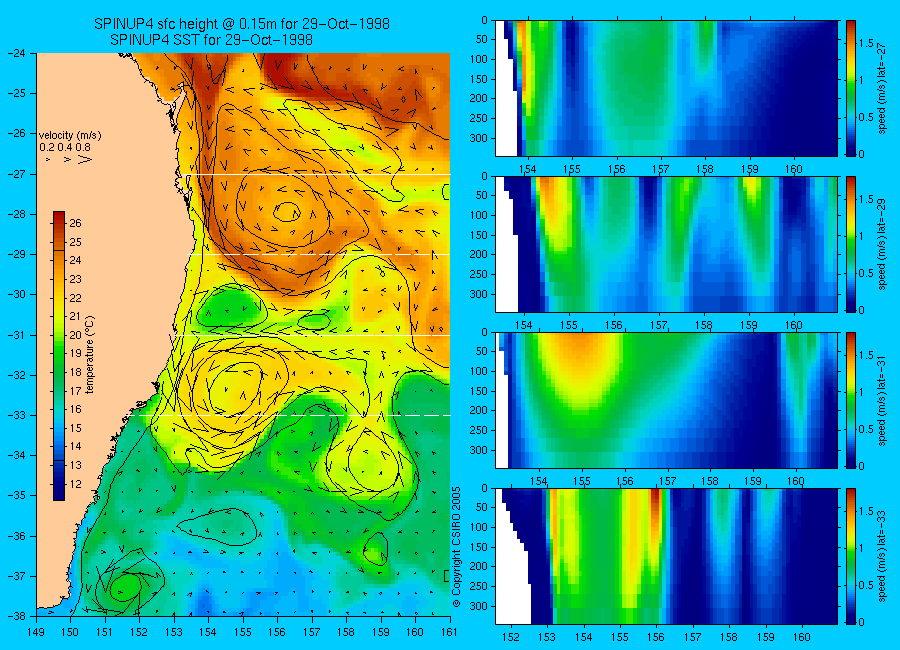This screenshot has width=900, height=650.
Task: Click the "149" longitude tick label
Action: tap(36, 632)
